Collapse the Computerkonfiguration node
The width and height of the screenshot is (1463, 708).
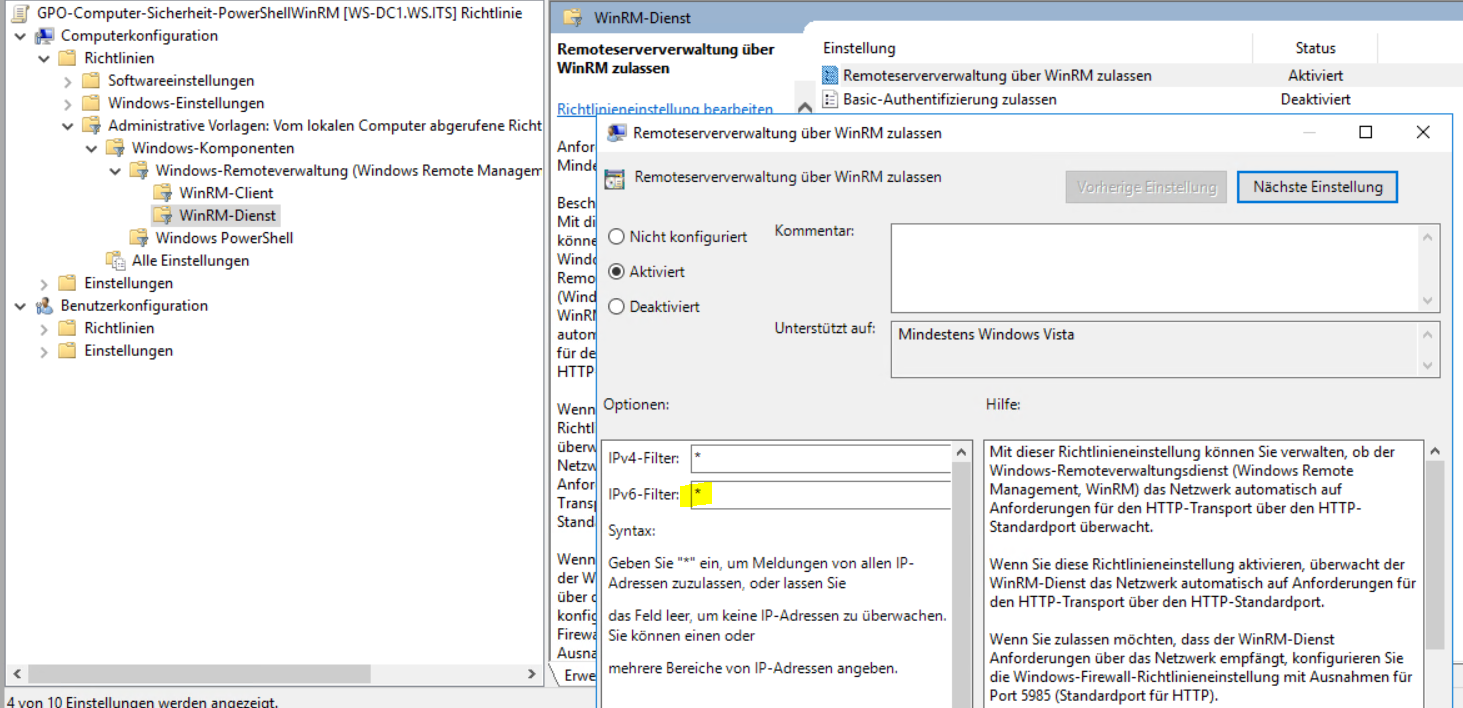(21, 36)
